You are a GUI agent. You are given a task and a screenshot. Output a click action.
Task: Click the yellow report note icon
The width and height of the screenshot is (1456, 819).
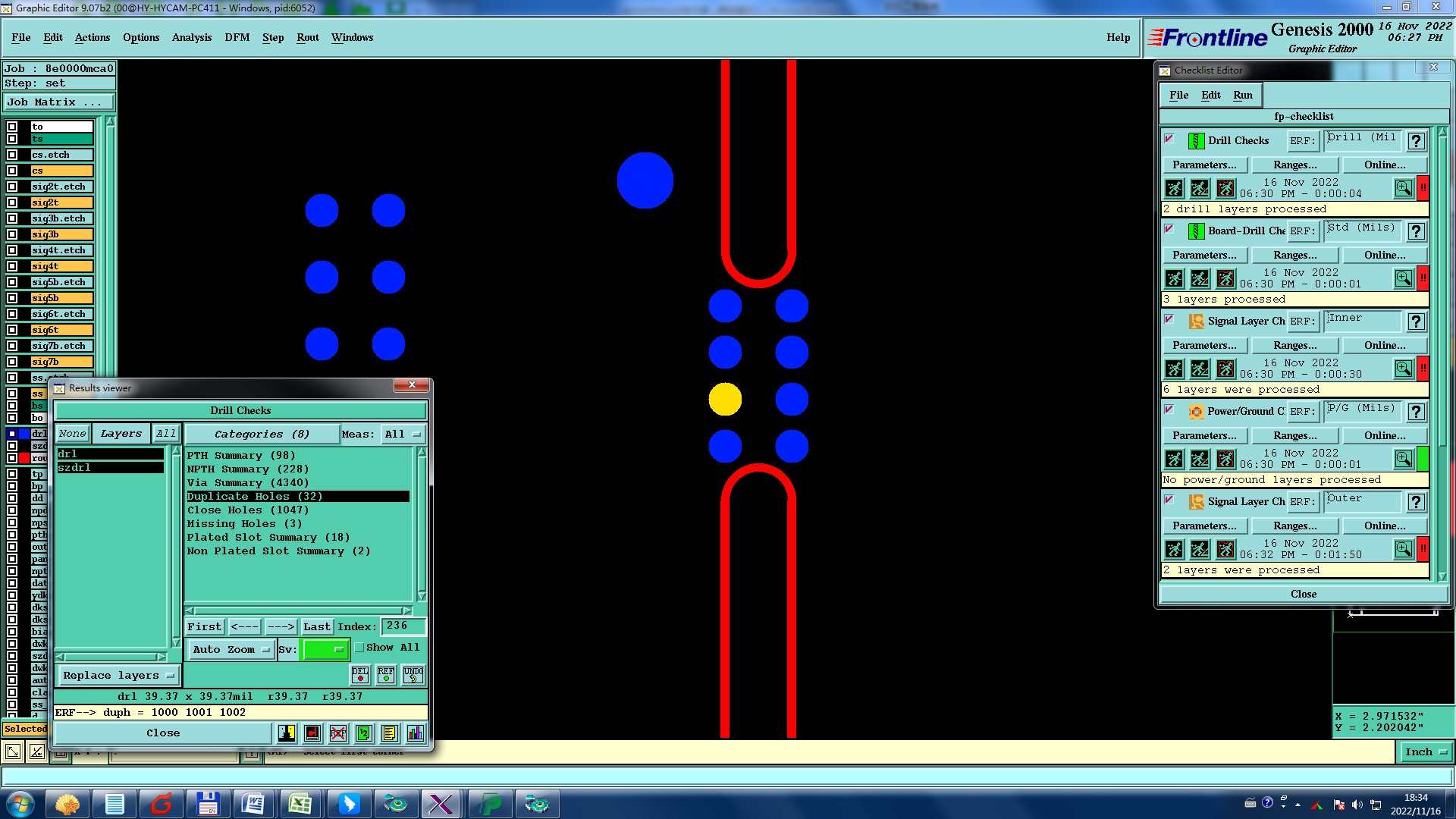pyautogui.click(x=389, y=733)
